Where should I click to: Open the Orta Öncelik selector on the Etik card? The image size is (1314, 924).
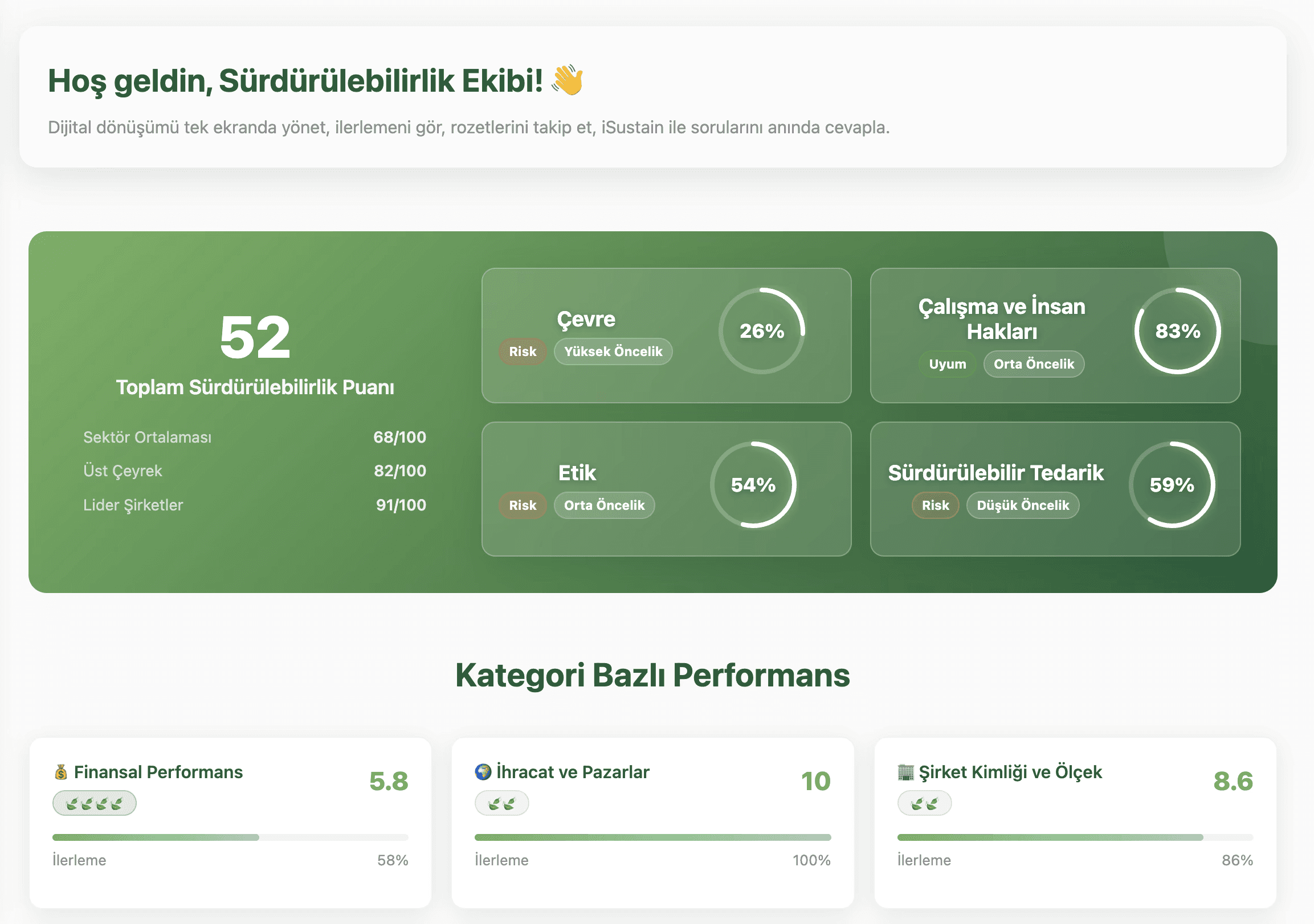604,505
